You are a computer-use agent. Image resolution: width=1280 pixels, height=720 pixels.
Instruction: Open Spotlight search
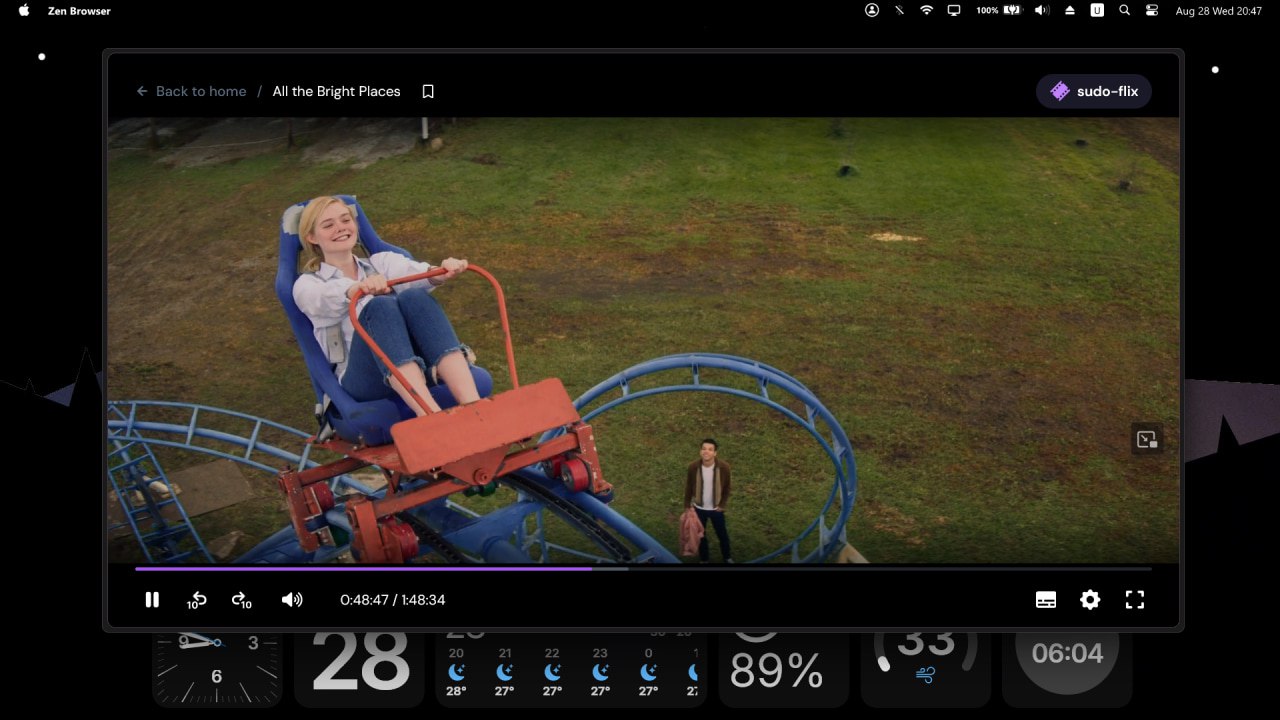[1125, 10]
